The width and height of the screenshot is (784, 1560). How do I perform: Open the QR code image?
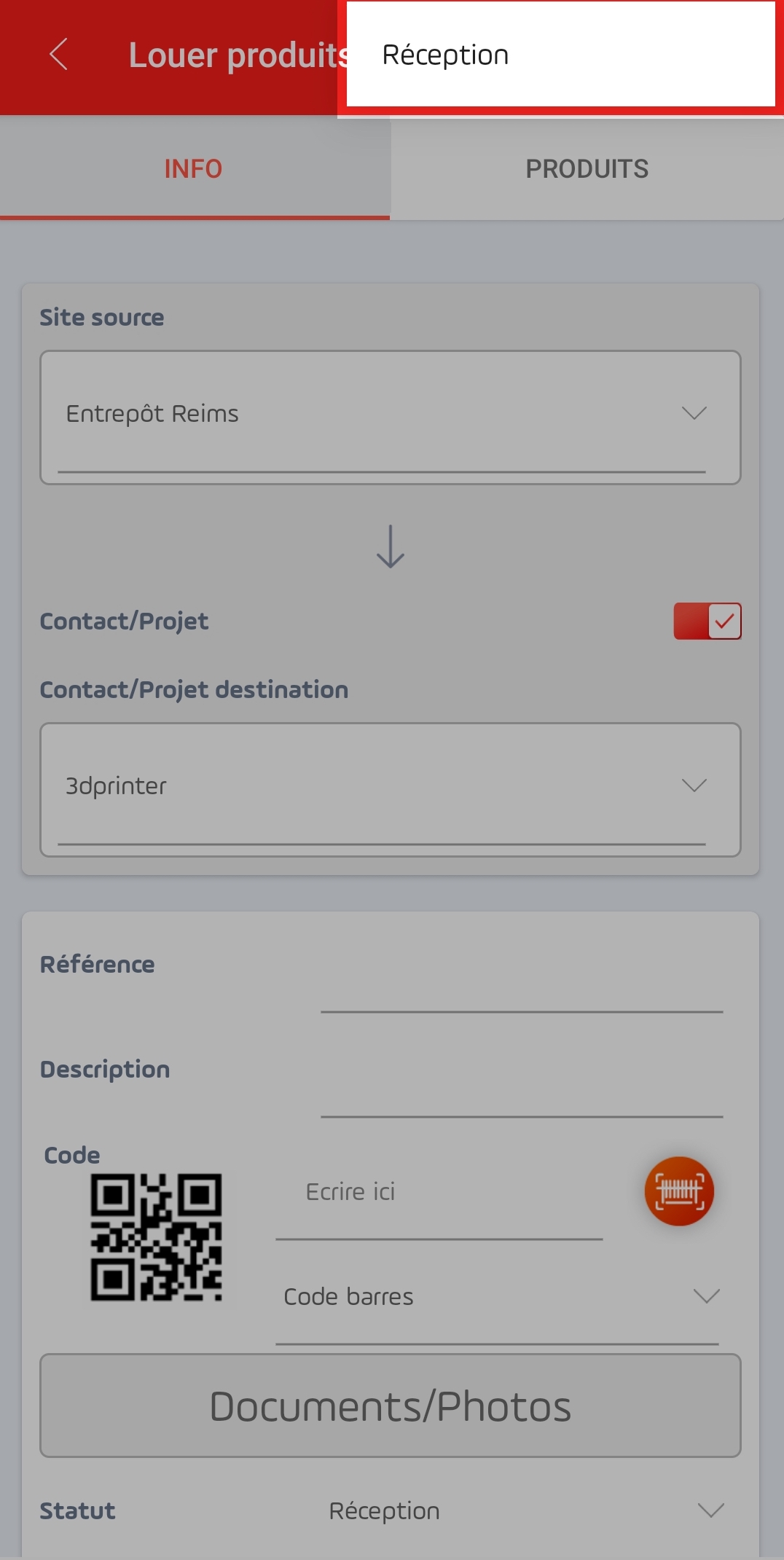click(156, 1236)
